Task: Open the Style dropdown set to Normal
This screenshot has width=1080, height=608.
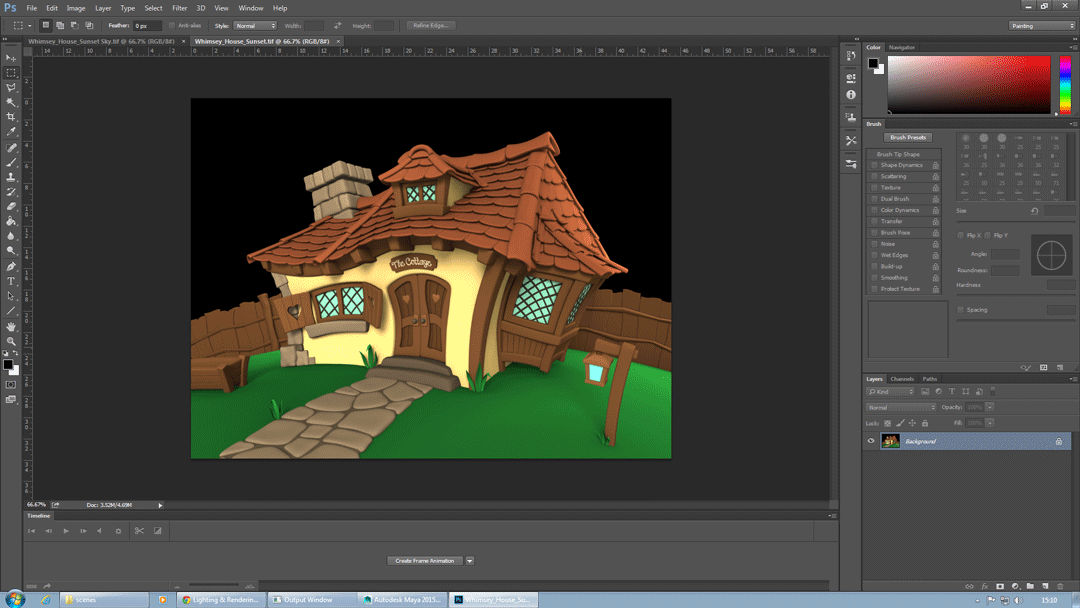Action: (255, 25)
